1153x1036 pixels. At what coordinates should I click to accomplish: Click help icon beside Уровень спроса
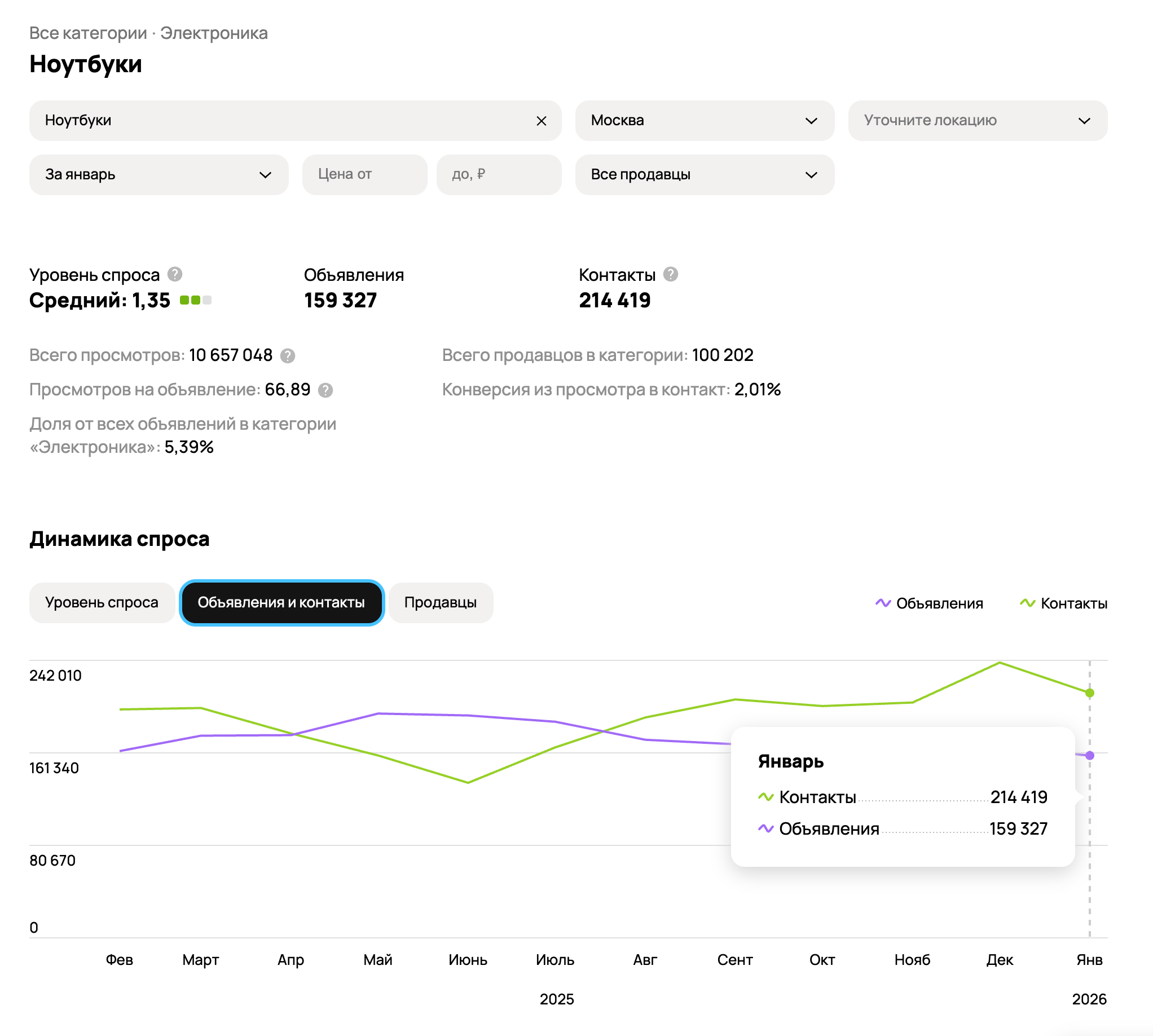[175, 275]
